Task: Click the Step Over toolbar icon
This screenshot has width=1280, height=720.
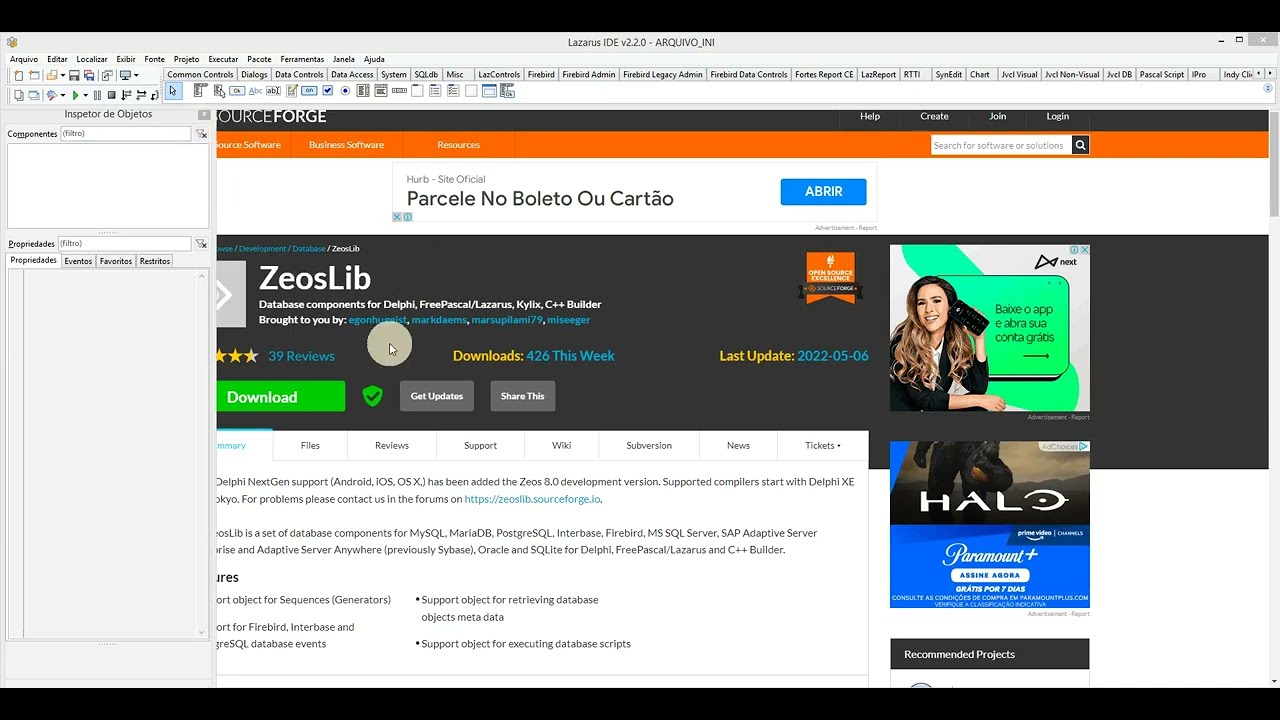Action: pyautogui.click(x=141, y=95)
